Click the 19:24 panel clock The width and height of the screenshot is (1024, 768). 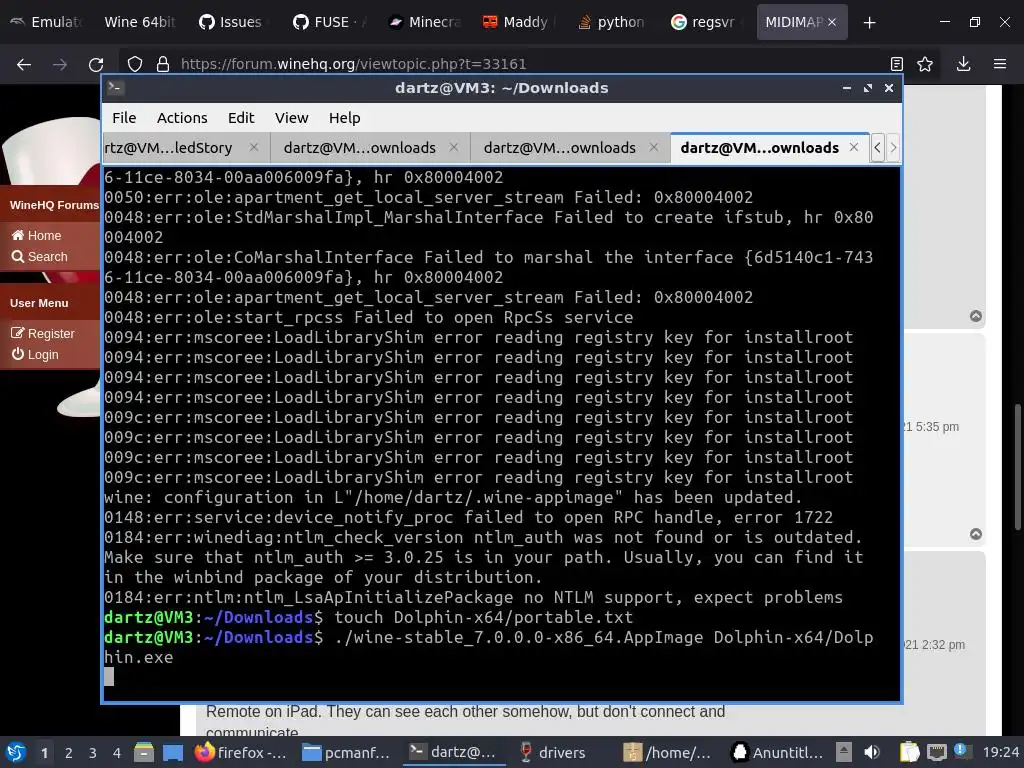pyautogui.click(x=1000, y=752)
